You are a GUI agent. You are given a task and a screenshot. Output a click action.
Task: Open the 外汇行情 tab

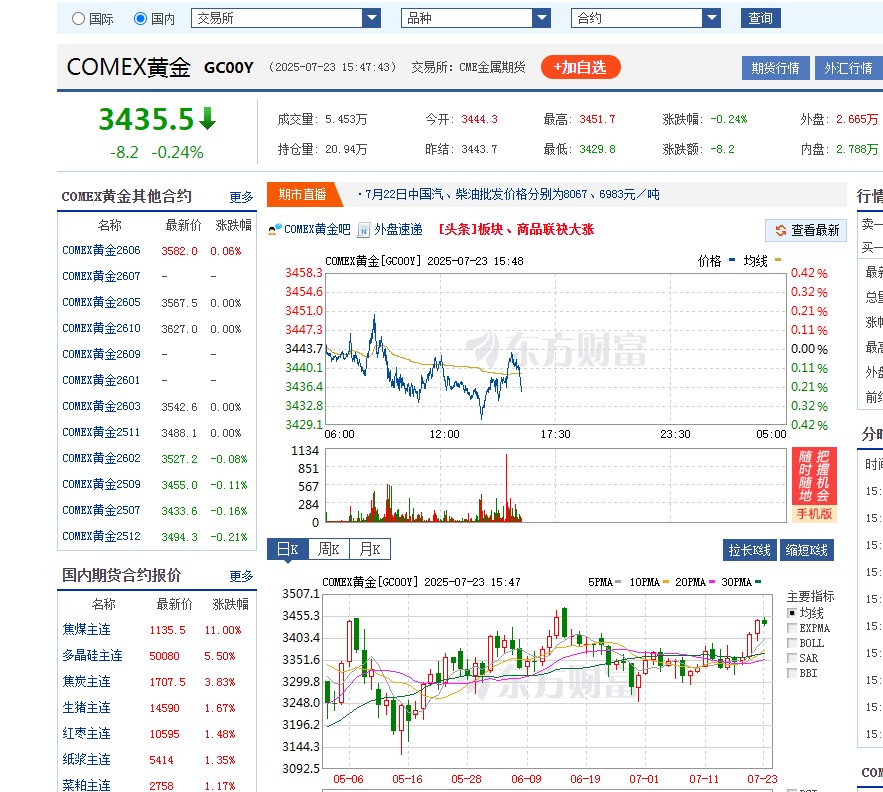coord(849,68)
